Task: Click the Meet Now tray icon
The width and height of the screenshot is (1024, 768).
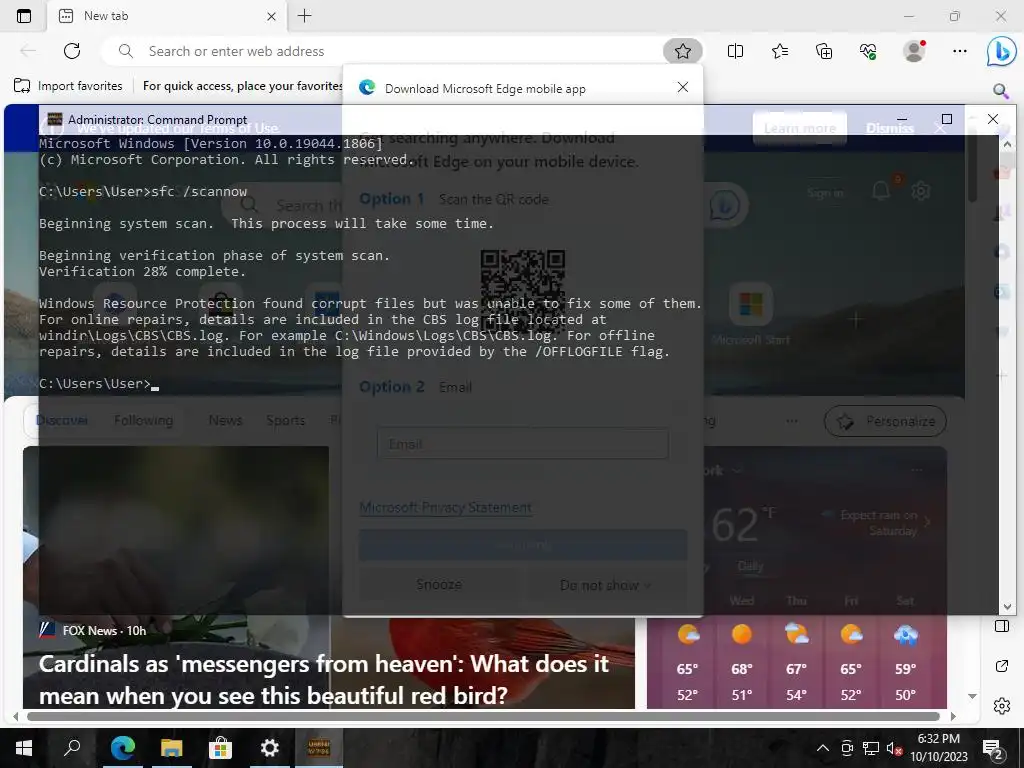Action: tap(847, 748)
